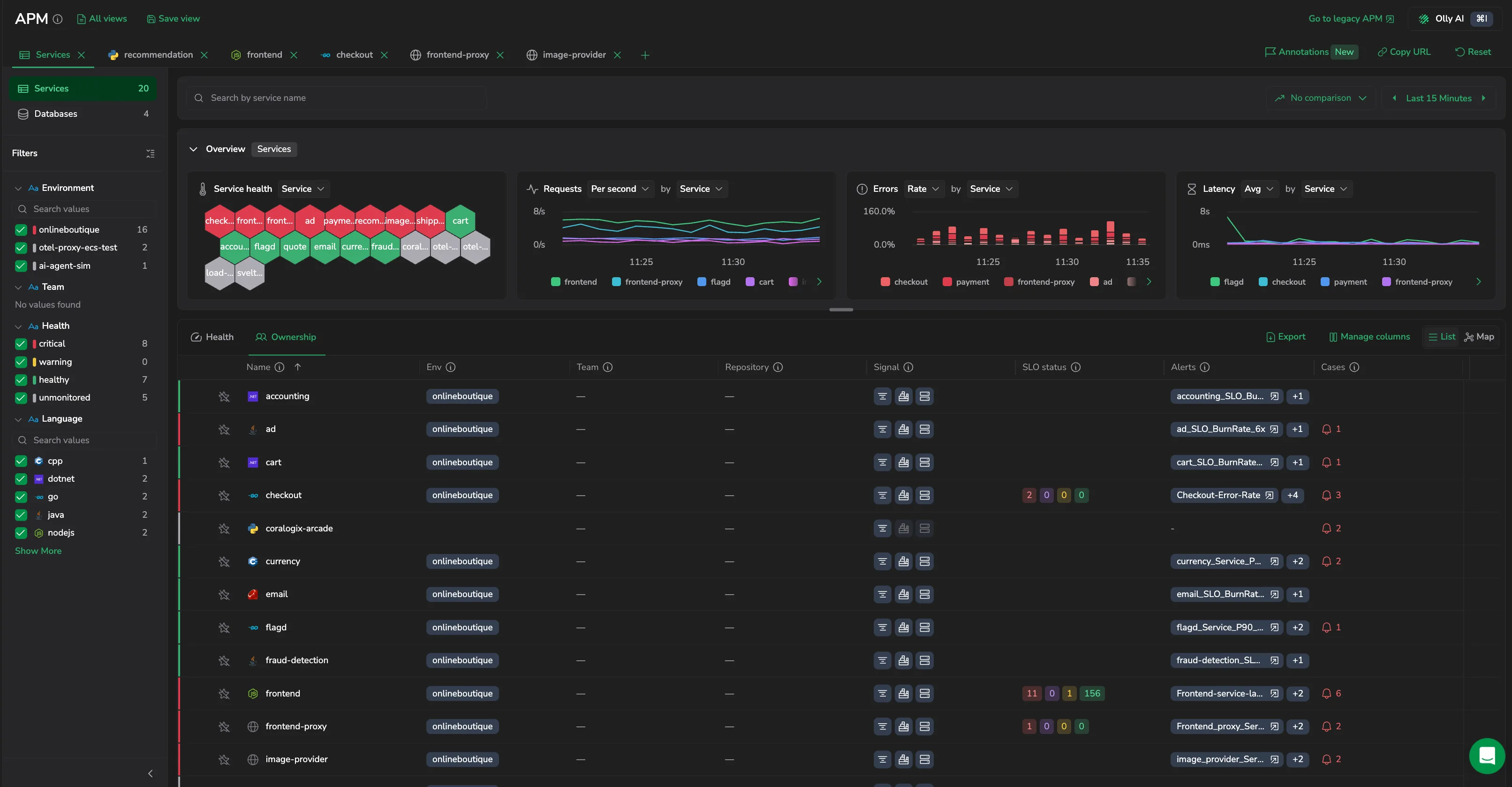1512x787 pixels.
Task: Collapse the left sidebar with arrow icon
Action: pyautogui.click(x=150, y=773)
